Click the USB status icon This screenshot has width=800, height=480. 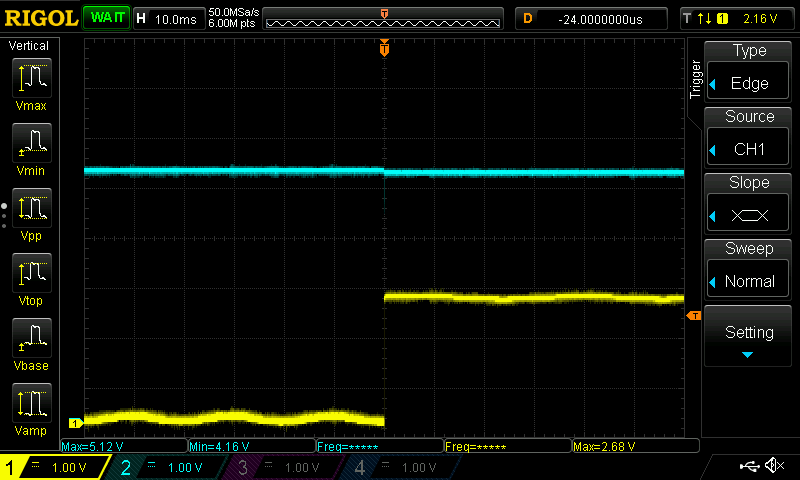[749, 466]
